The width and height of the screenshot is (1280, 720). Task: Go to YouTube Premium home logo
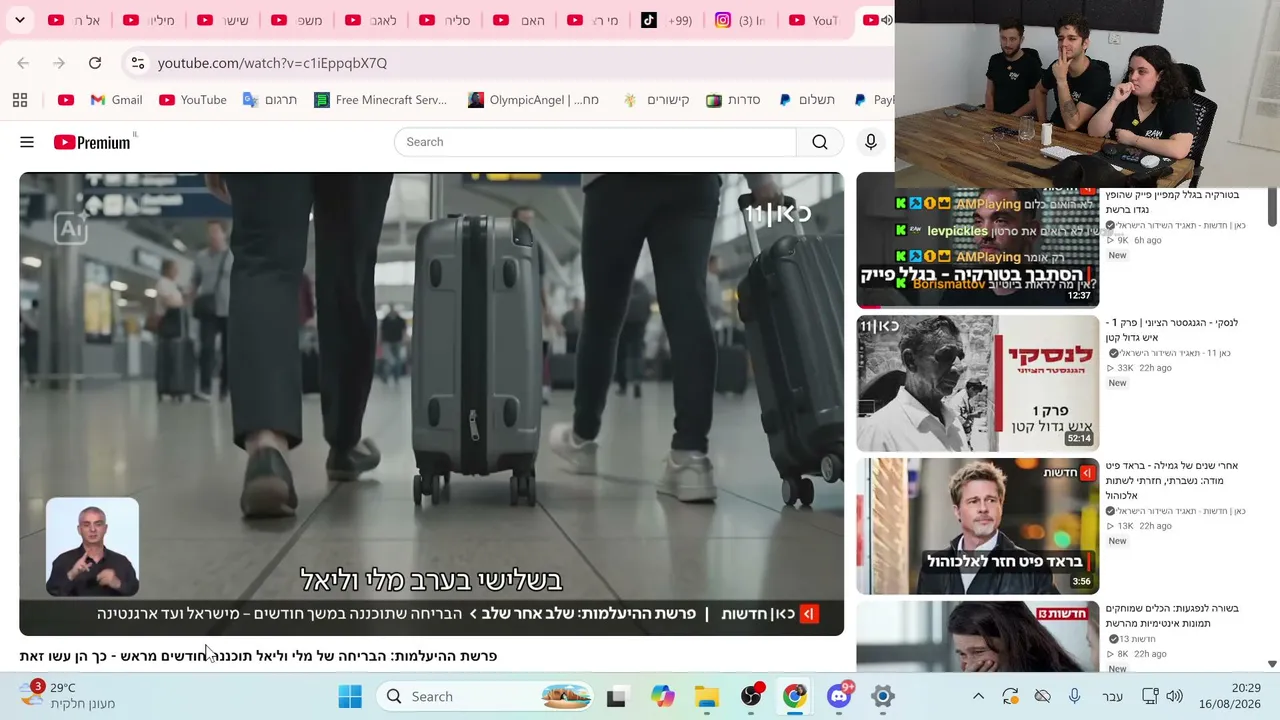click(x=92, y=142)
